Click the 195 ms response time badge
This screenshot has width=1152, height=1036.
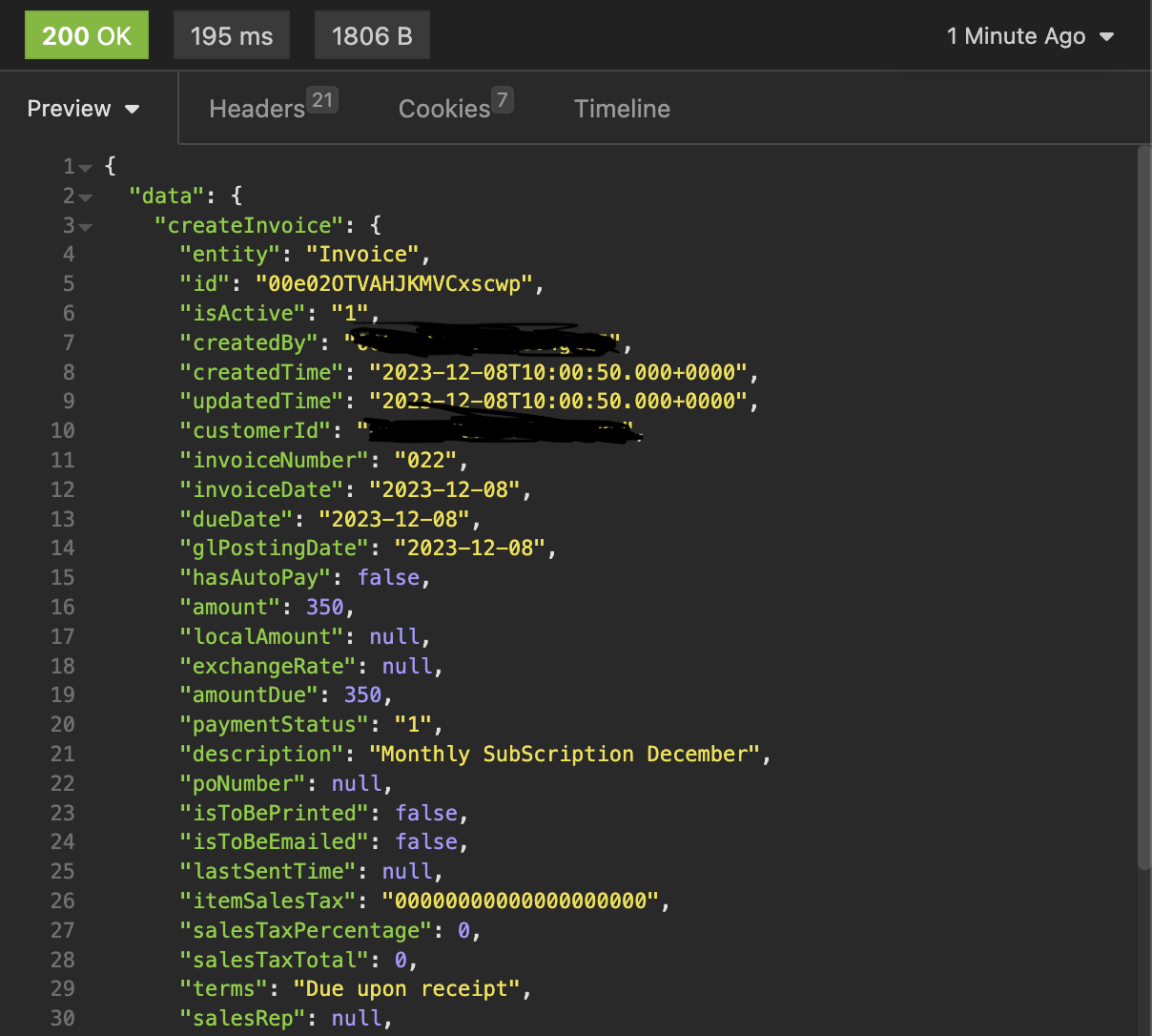click(232, 35)
